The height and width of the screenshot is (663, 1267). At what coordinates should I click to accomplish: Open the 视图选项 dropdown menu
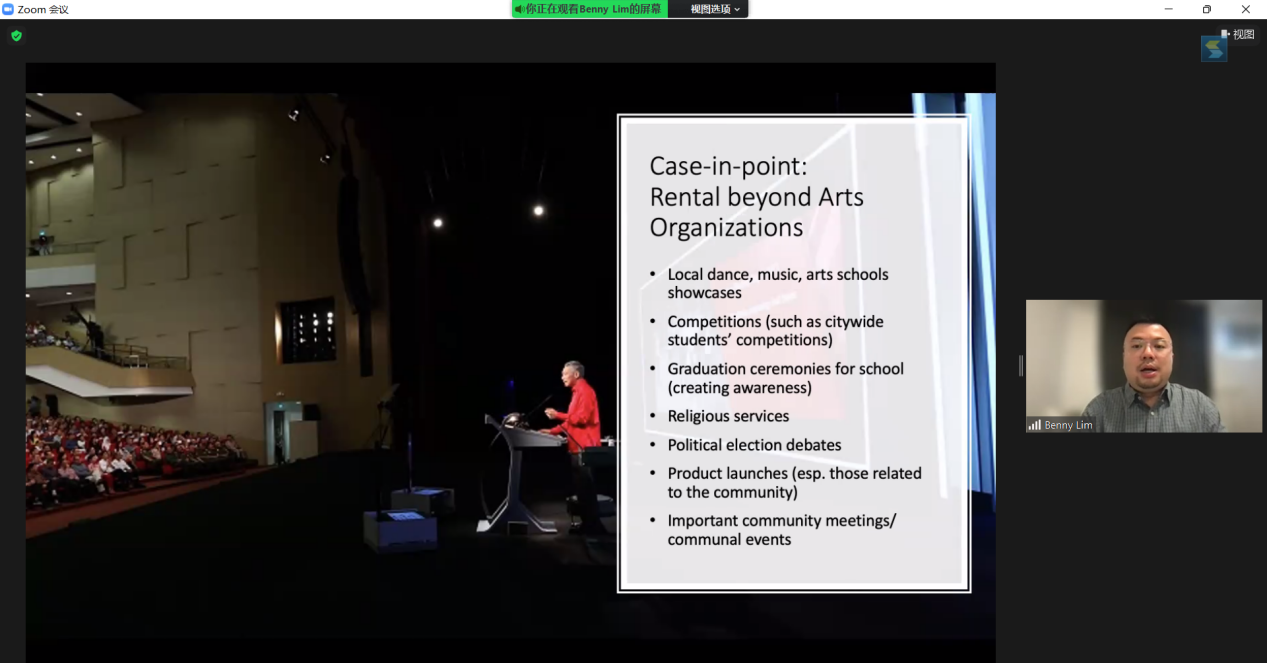(715, 9)
